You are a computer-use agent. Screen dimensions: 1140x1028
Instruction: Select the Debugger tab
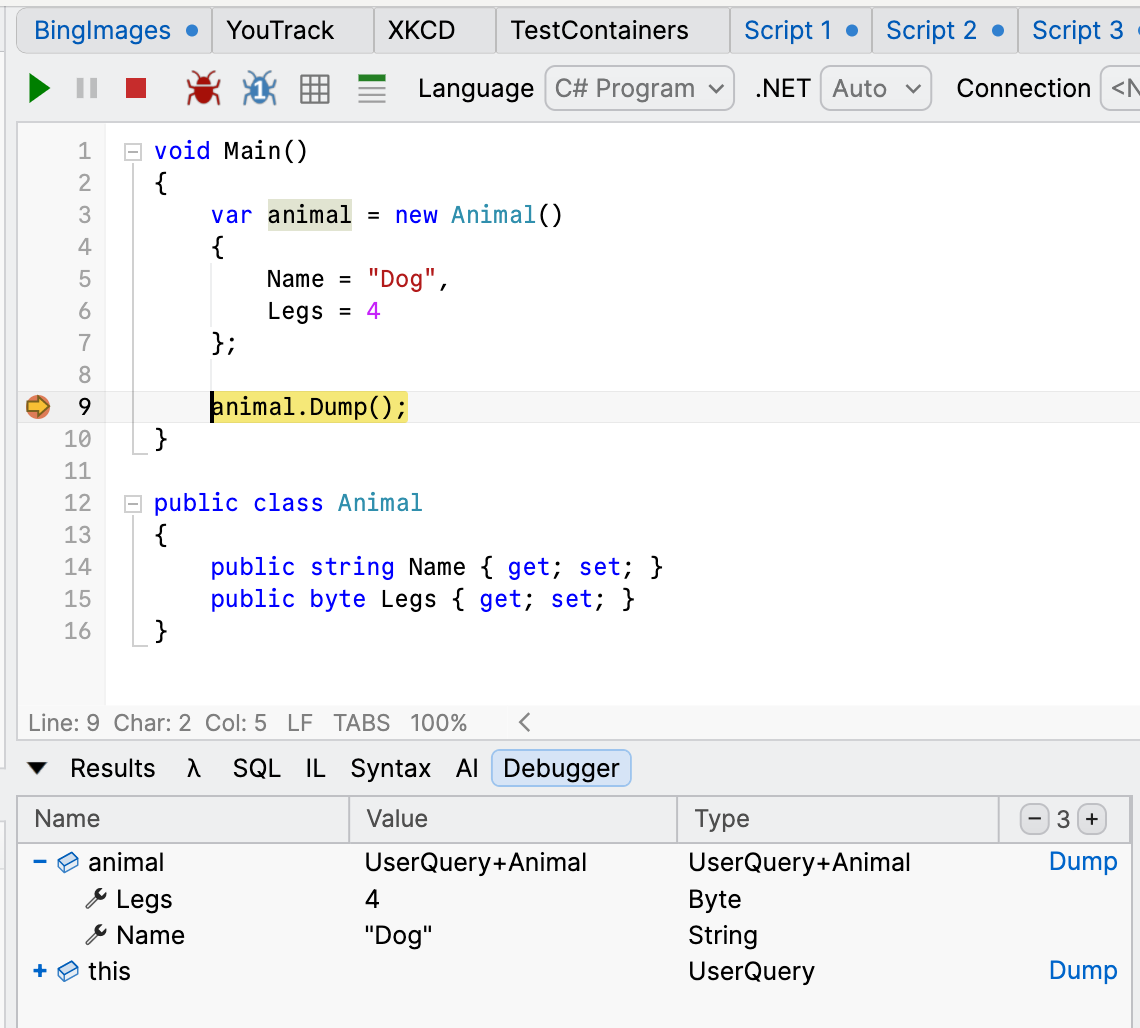point(561,768)
